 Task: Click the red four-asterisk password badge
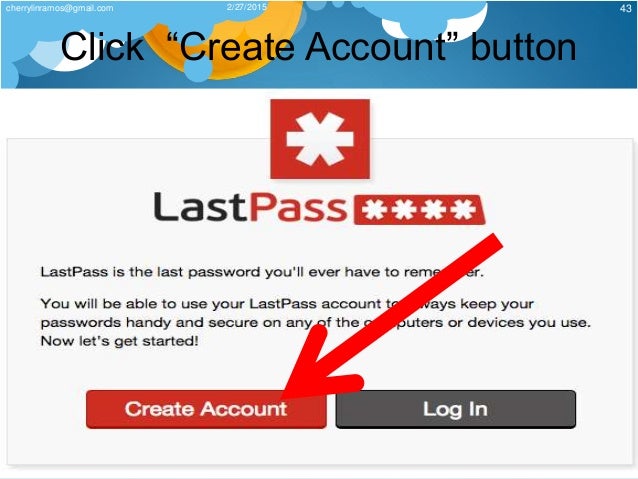click(x=420, y=210)
